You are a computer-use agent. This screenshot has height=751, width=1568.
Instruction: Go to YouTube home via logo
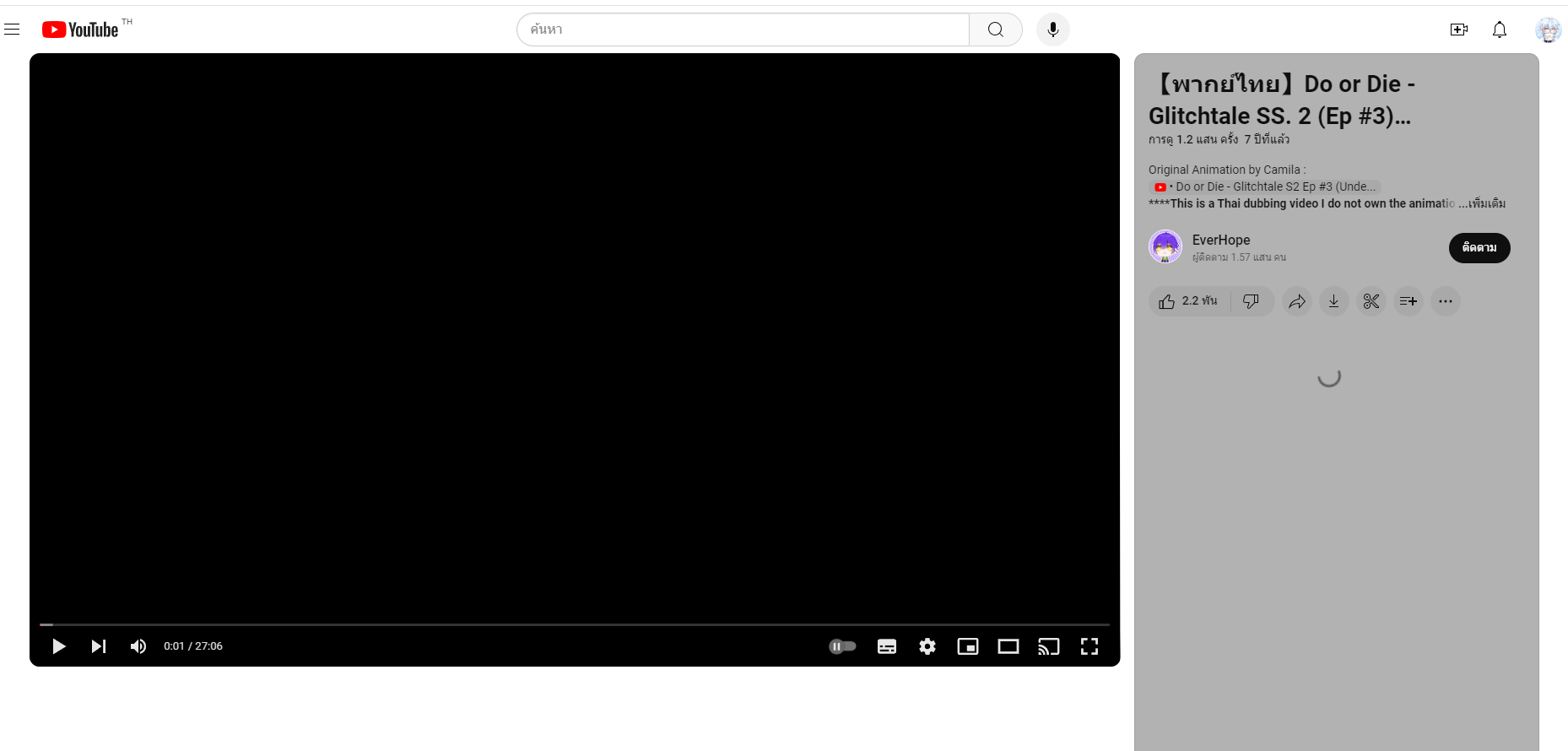80,30
